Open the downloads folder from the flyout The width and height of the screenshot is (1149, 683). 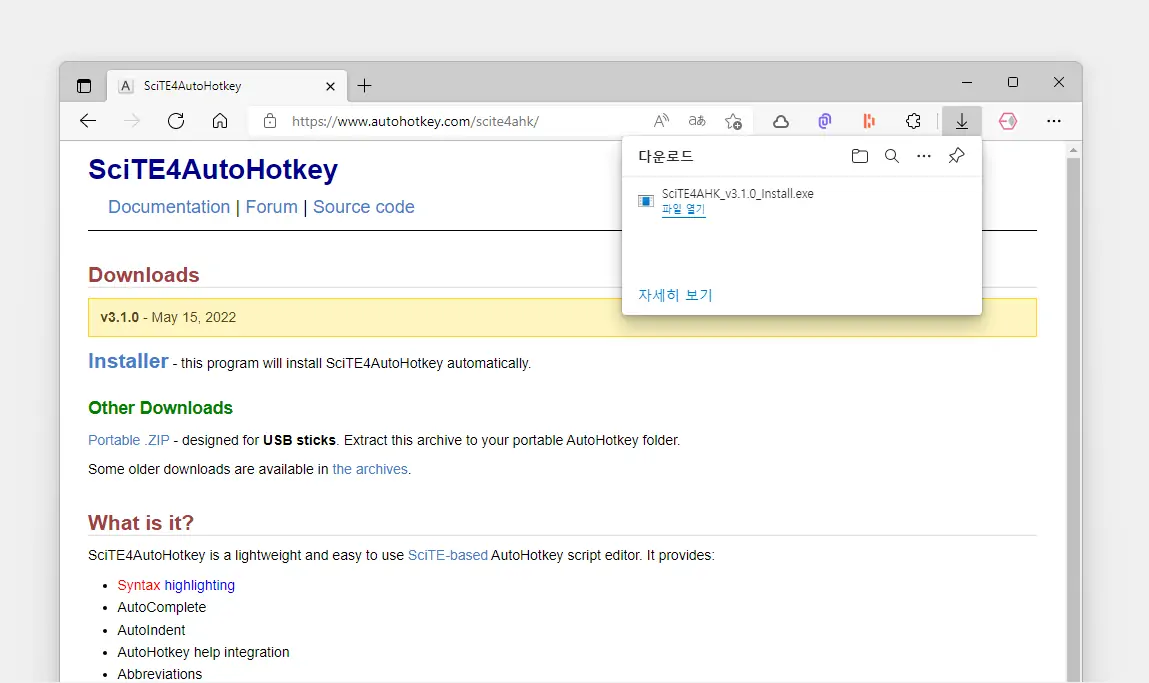point(860,156)
